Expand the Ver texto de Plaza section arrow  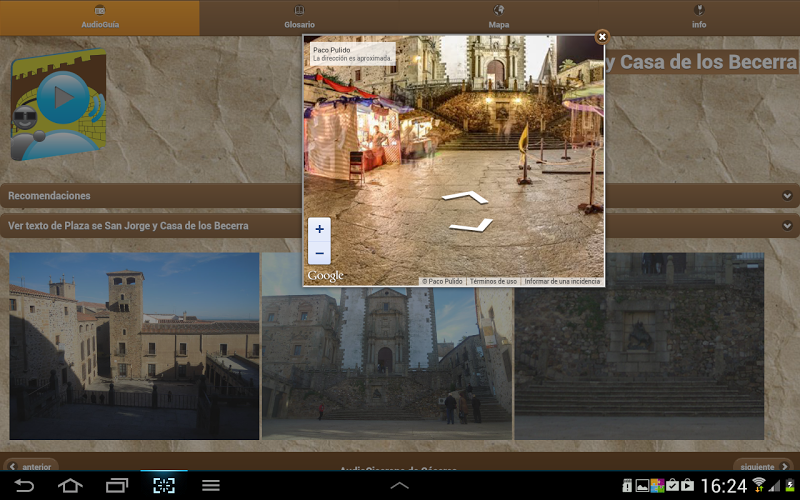(x=787, y=226)
